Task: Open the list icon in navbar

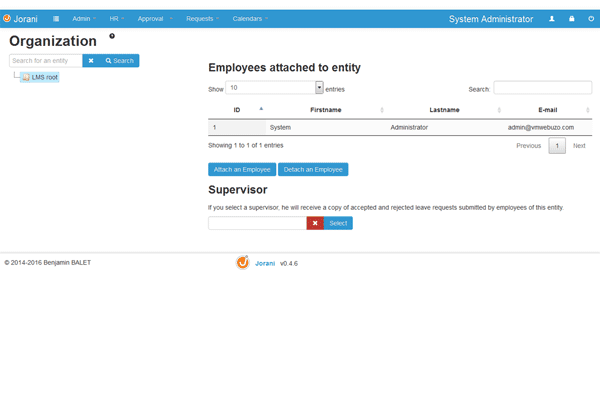Action: point(56,19)
